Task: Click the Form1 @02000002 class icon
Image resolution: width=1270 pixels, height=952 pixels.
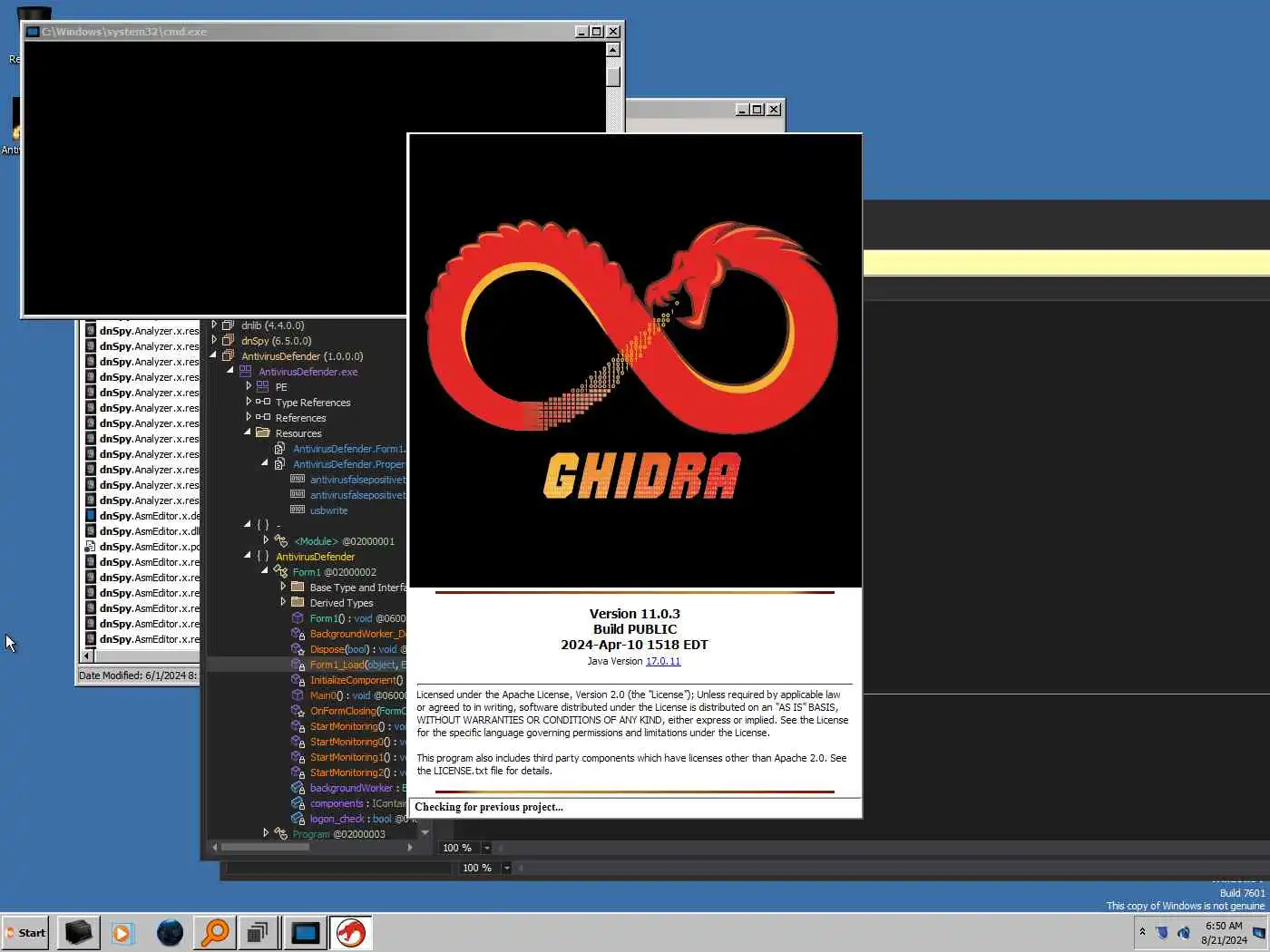Action: click(x=281, y=572)
